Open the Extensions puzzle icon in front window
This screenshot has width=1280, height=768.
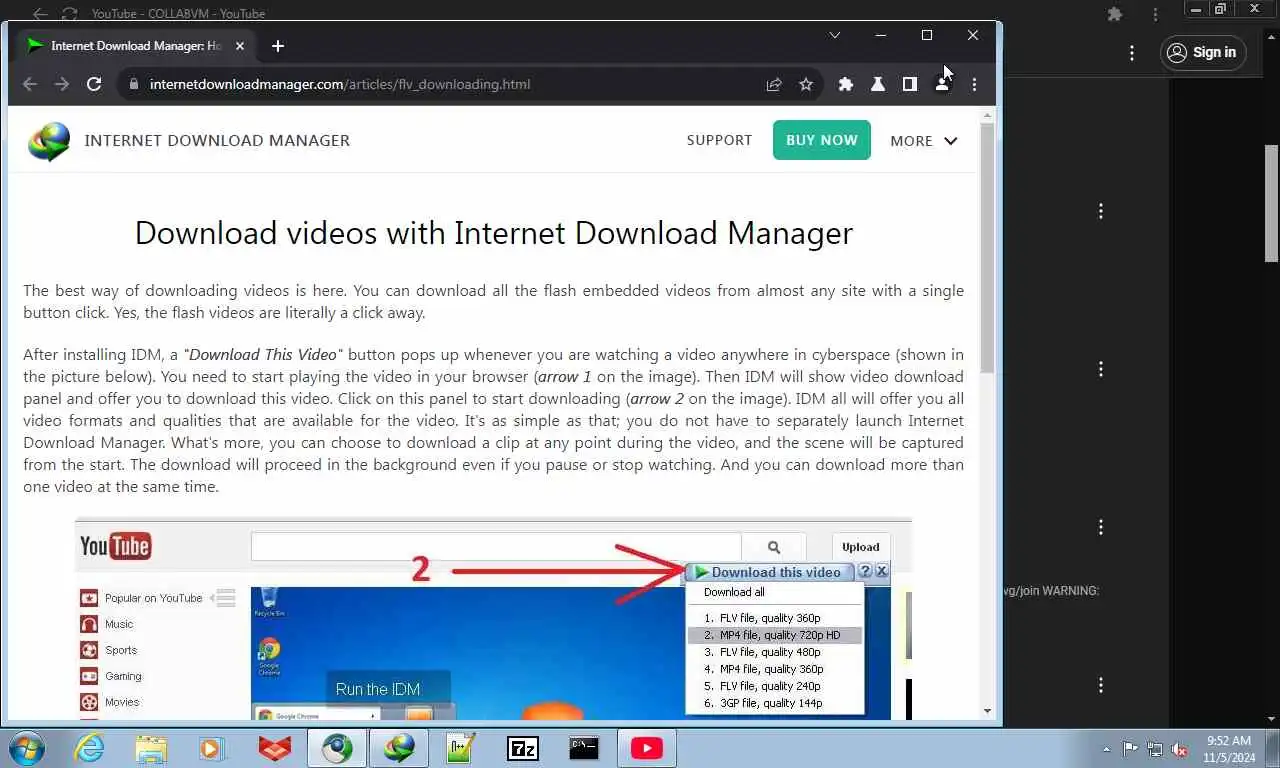point(846,84)
